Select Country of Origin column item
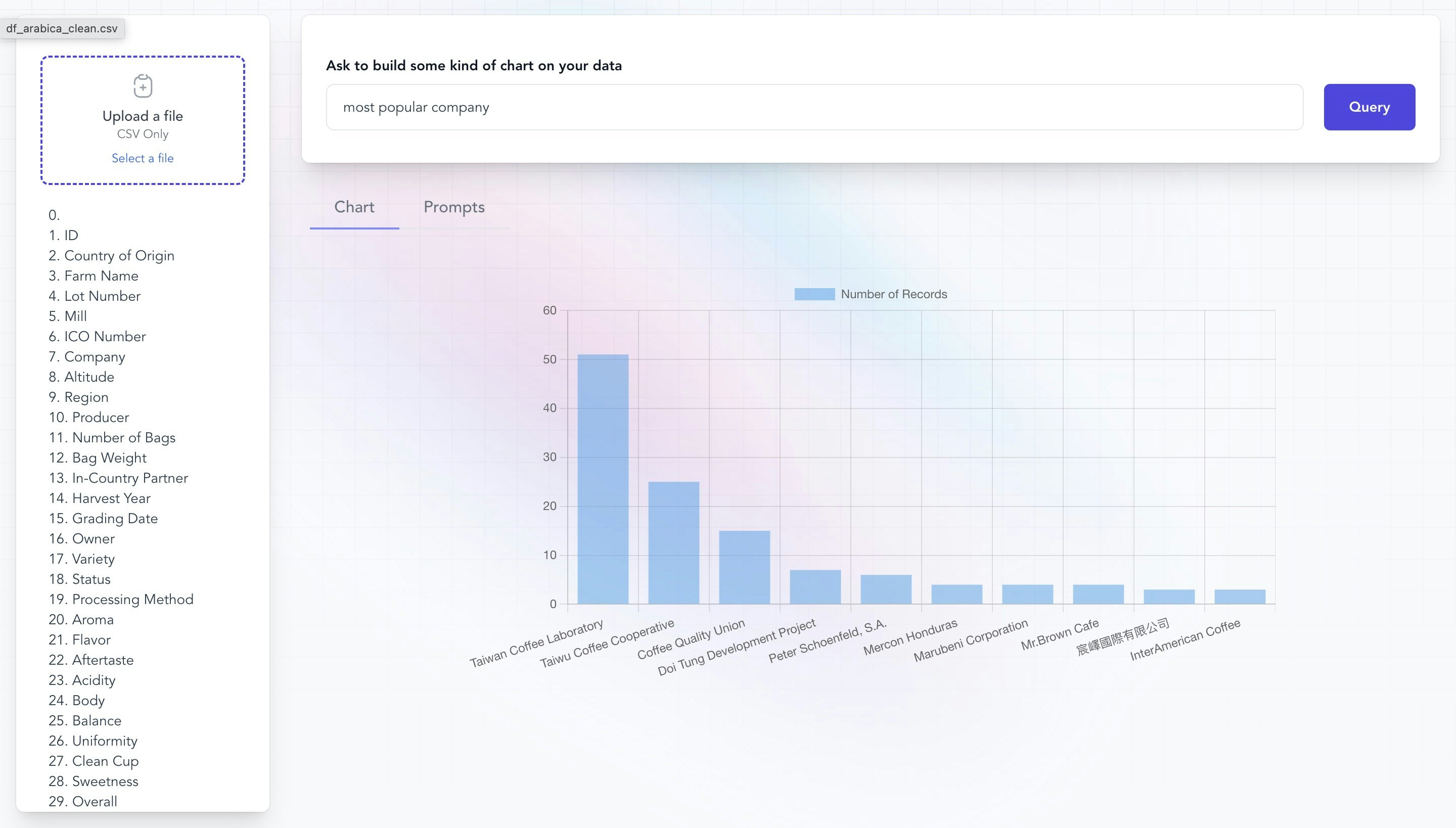Image resolution: width=1456 pixels, height=828 pixels. pos(119,255)
